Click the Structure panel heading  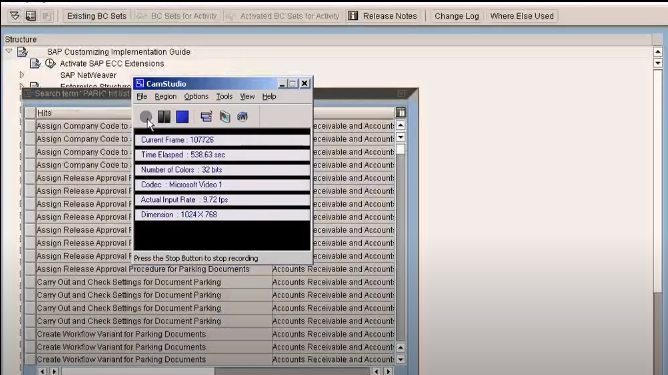(20, 39)
